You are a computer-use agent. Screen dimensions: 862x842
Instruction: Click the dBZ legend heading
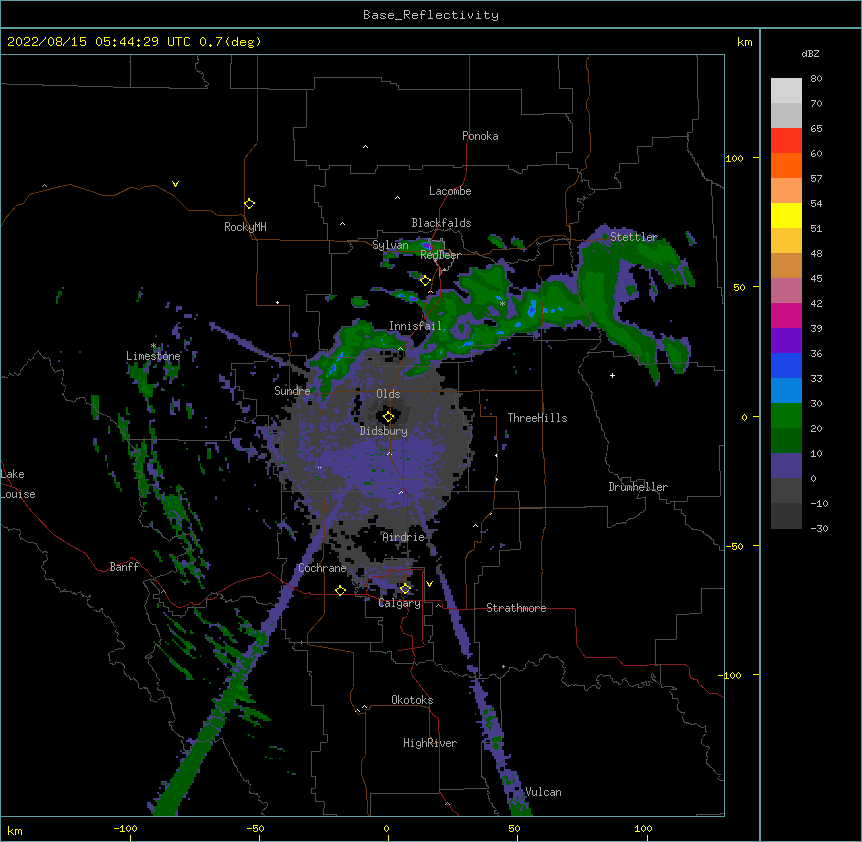(x=810, y=53)
